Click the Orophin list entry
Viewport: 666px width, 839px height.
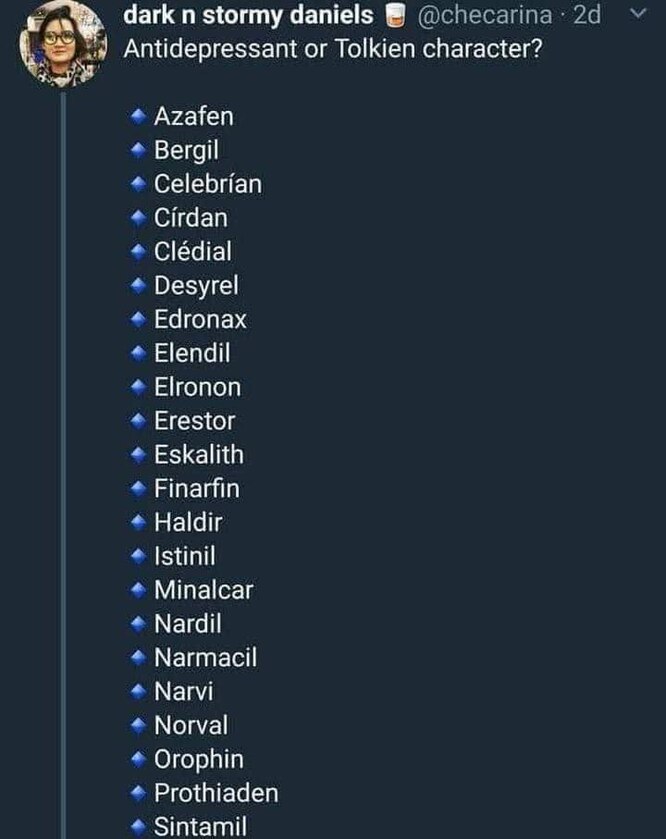point(198,759)
